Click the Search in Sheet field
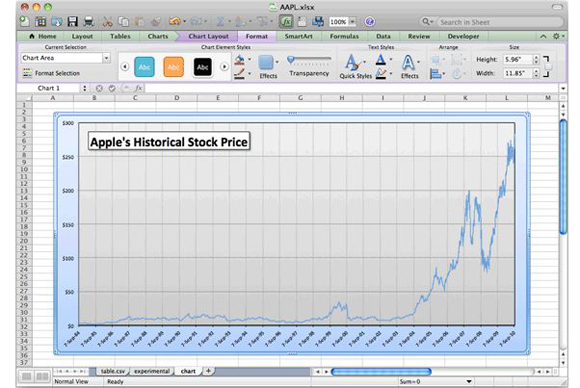The image size is (580, 388). point(500,22)
